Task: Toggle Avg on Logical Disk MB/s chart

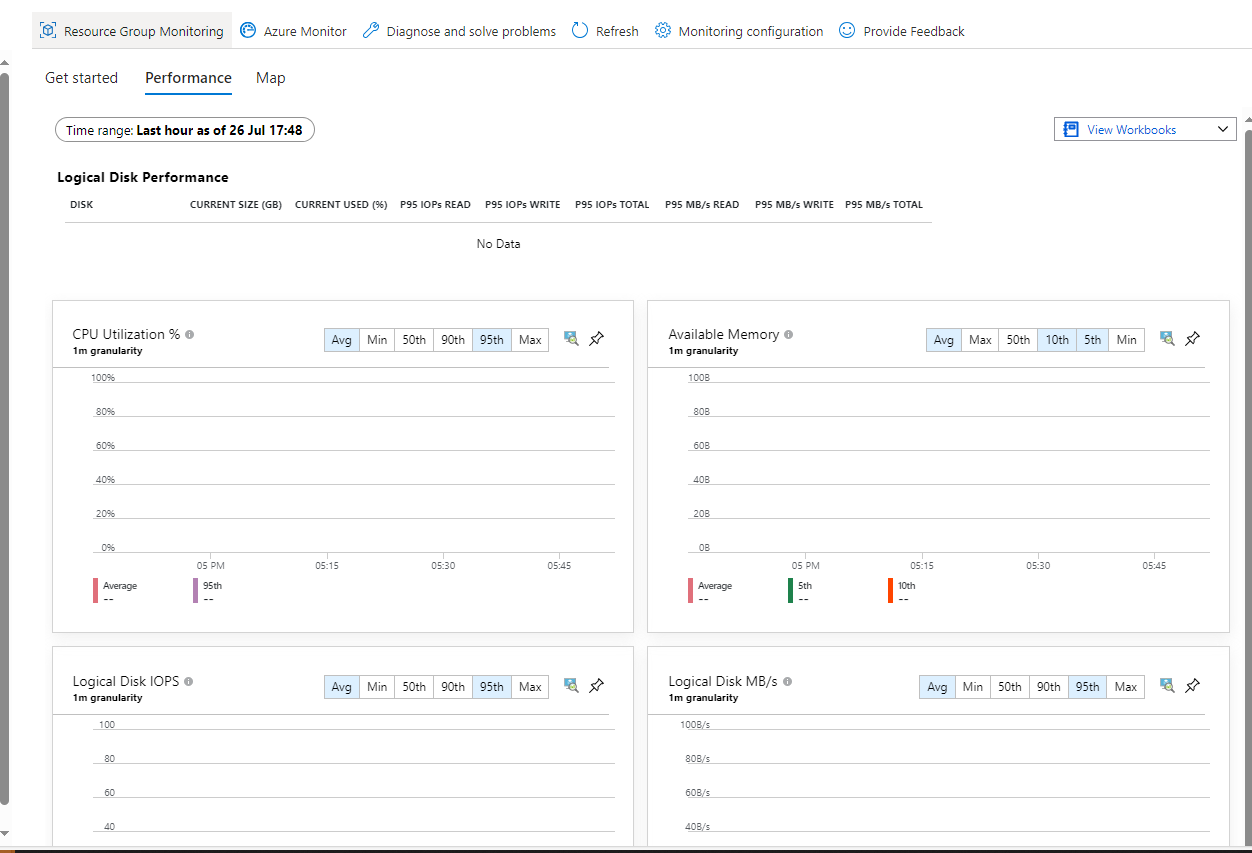Action: click(x=937, y=687)
